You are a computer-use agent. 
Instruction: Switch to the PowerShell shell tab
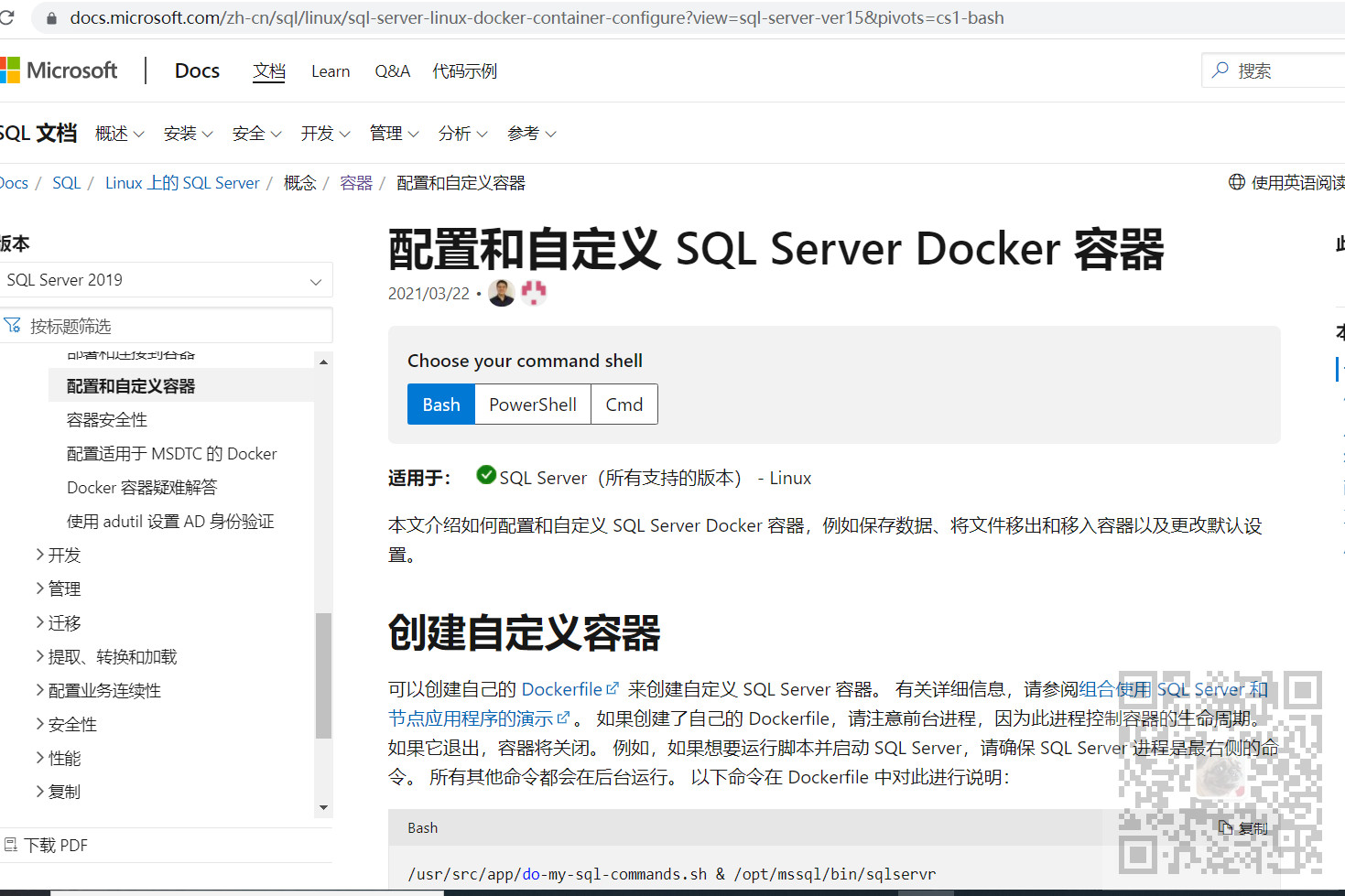(533, 405)
